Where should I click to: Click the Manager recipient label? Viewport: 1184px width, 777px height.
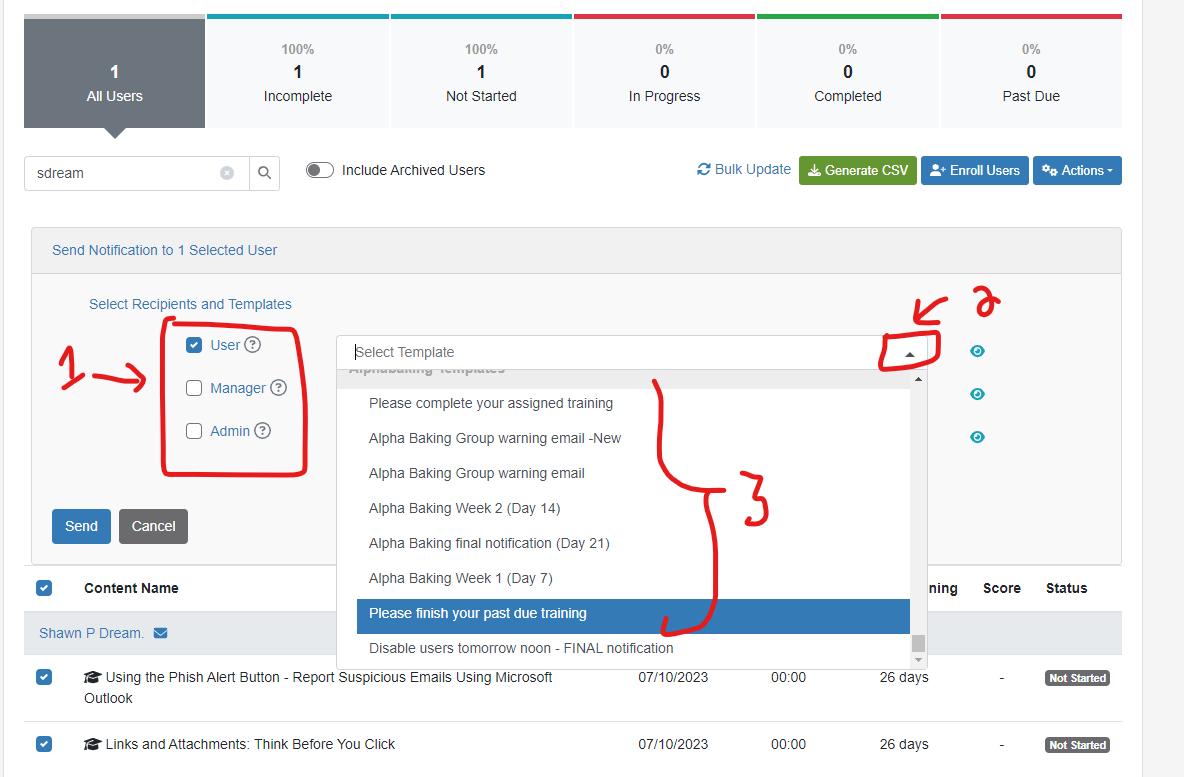[238, 388]
